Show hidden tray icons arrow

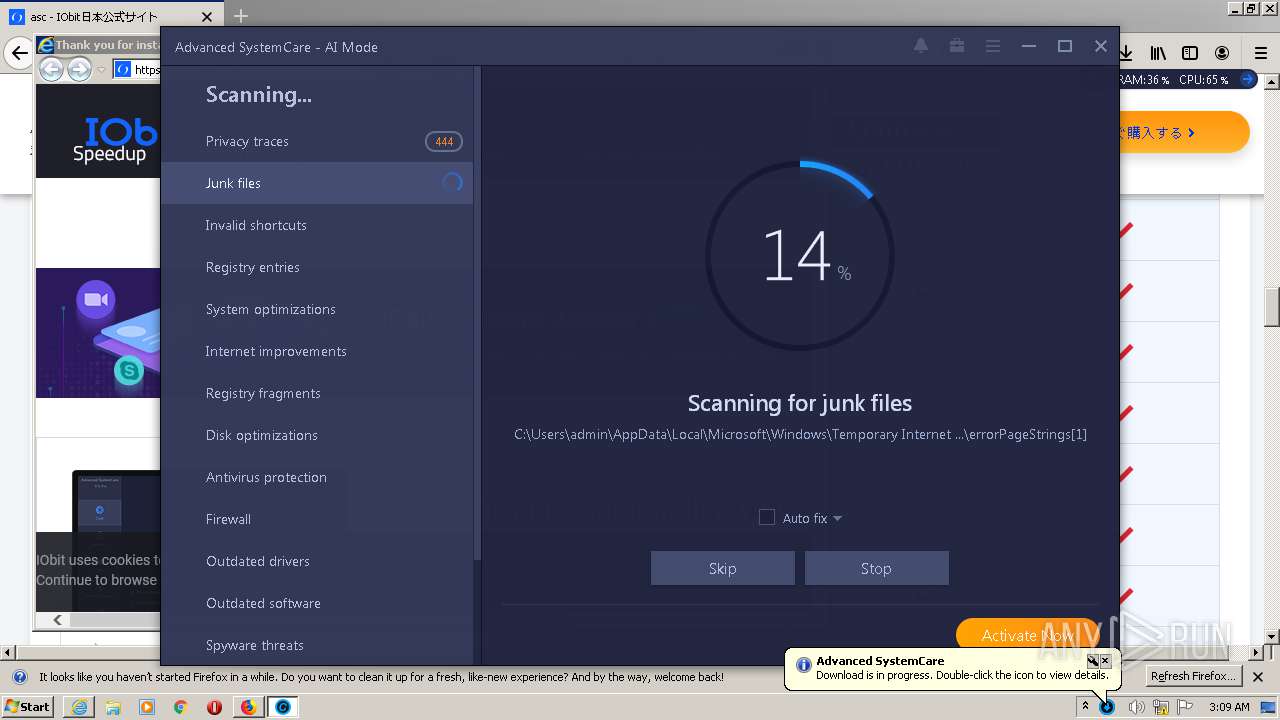(1085, 706)
